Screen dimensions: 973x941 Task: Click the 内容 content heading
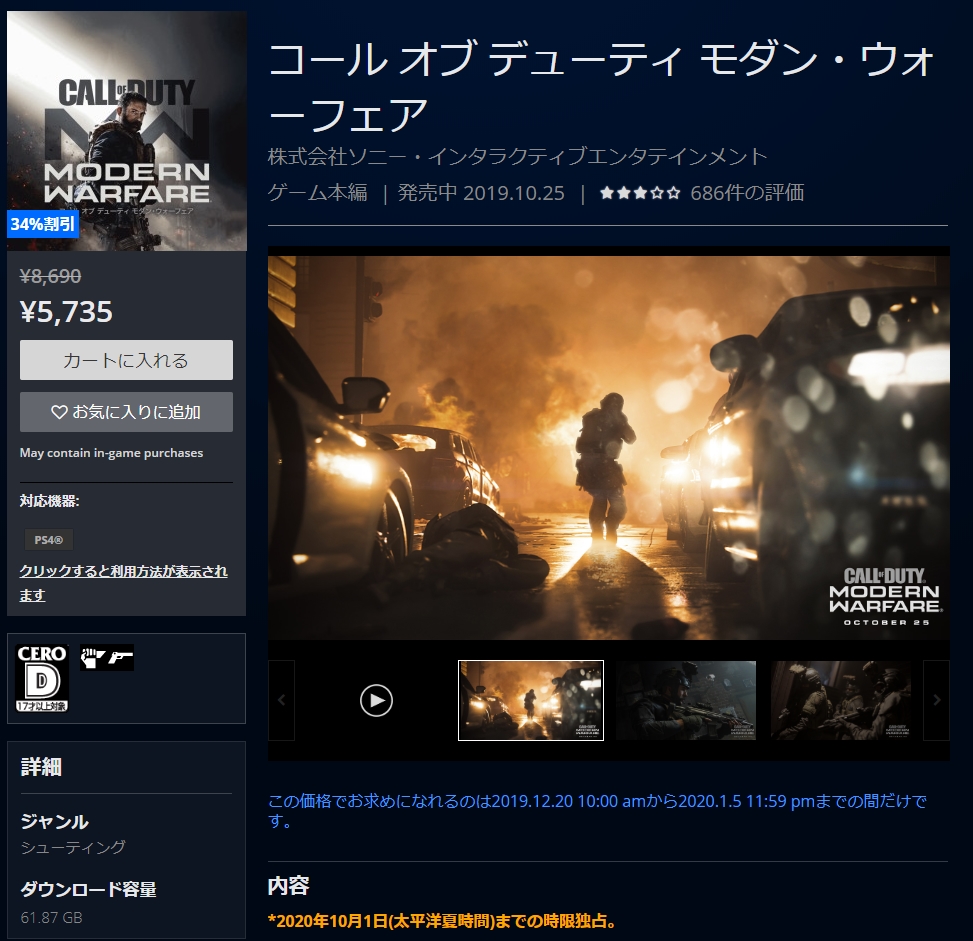pos(288,886)
